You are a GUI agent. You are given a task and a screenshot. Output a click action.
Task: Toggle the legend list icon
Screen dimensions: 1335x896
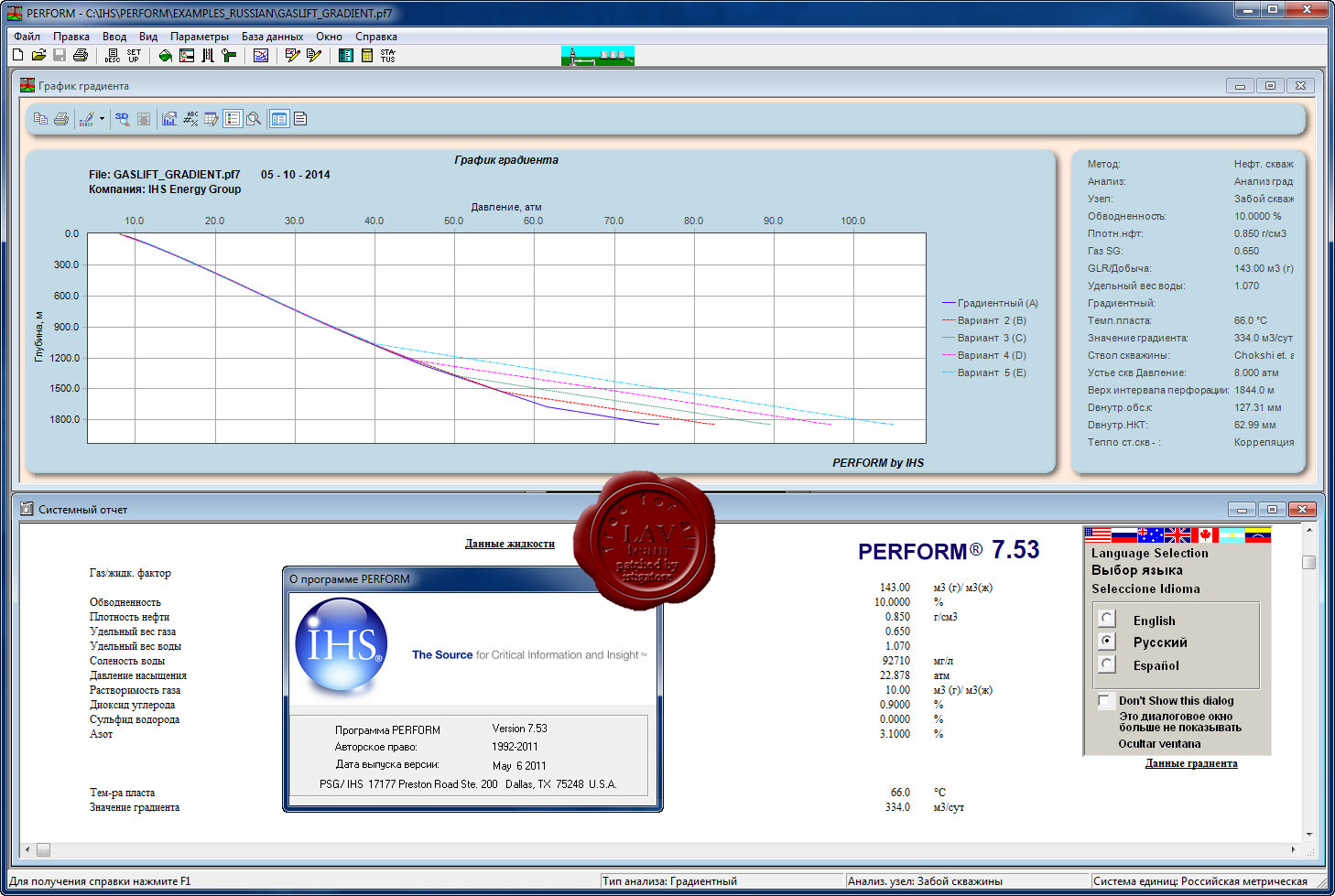pyautogui.click(x=233, y=119)
